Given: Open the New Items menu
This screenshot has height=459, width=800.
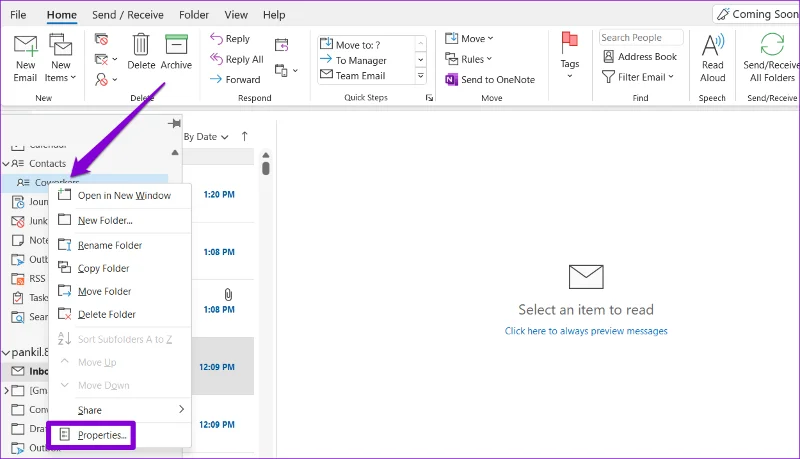Looking at the screenshot, I should (61, 59).
